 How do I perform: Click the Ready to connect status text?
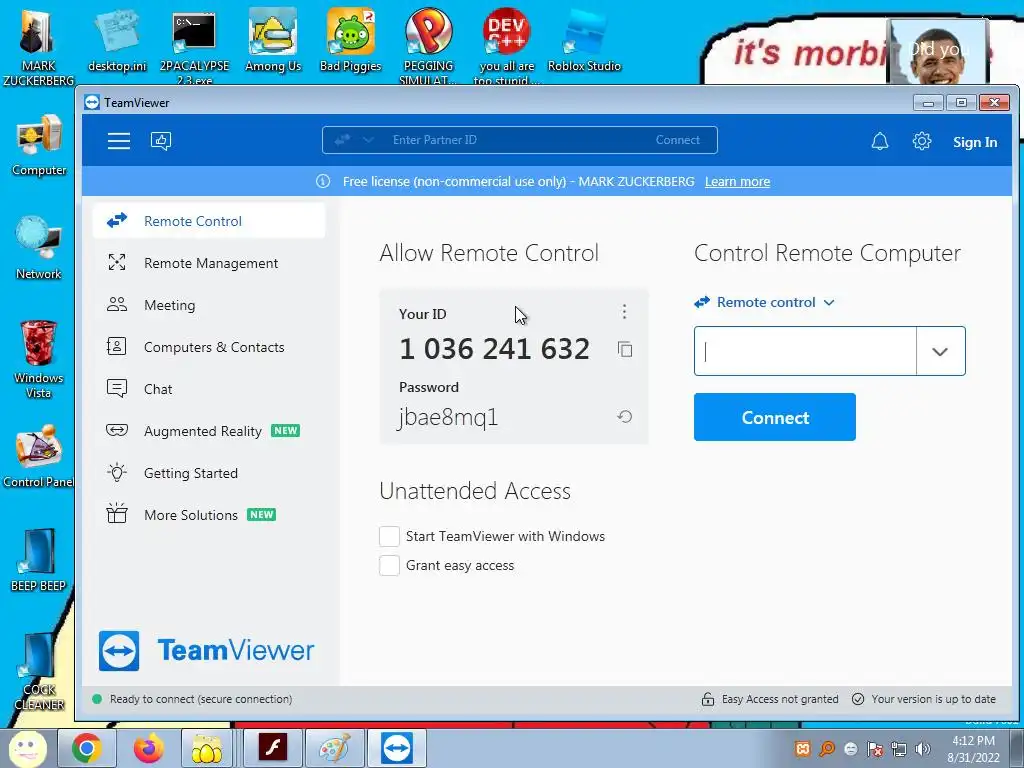(x=201, y=699)
